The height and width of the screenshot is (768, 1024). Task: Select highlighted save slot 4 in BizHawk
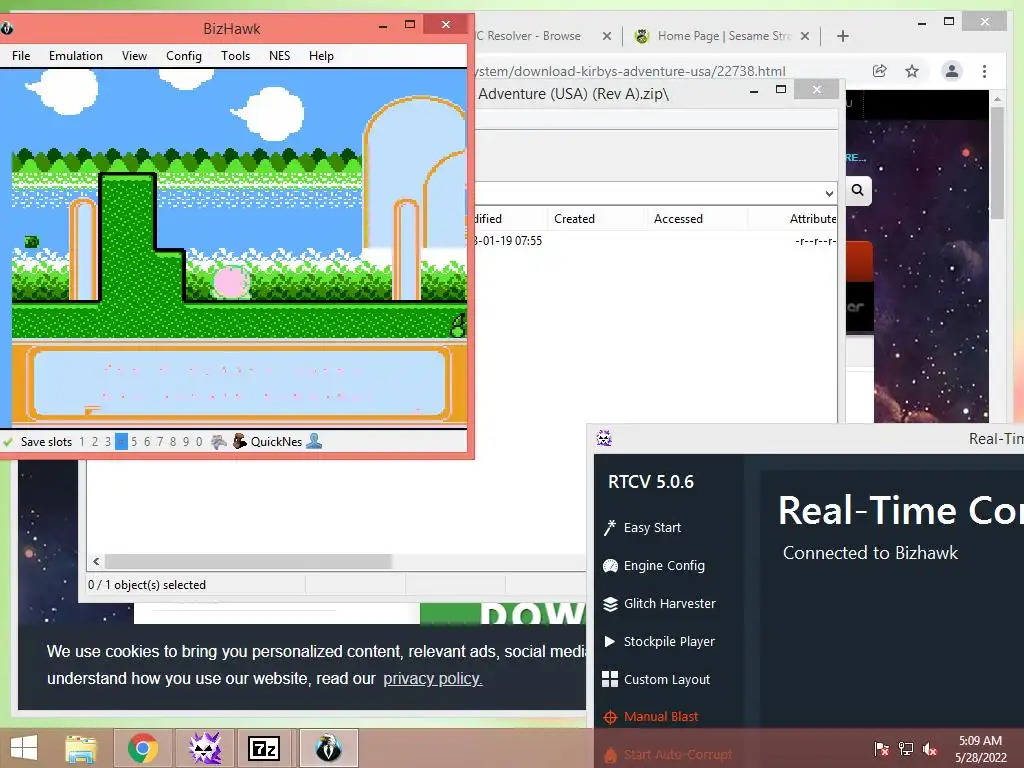point(121,441)
